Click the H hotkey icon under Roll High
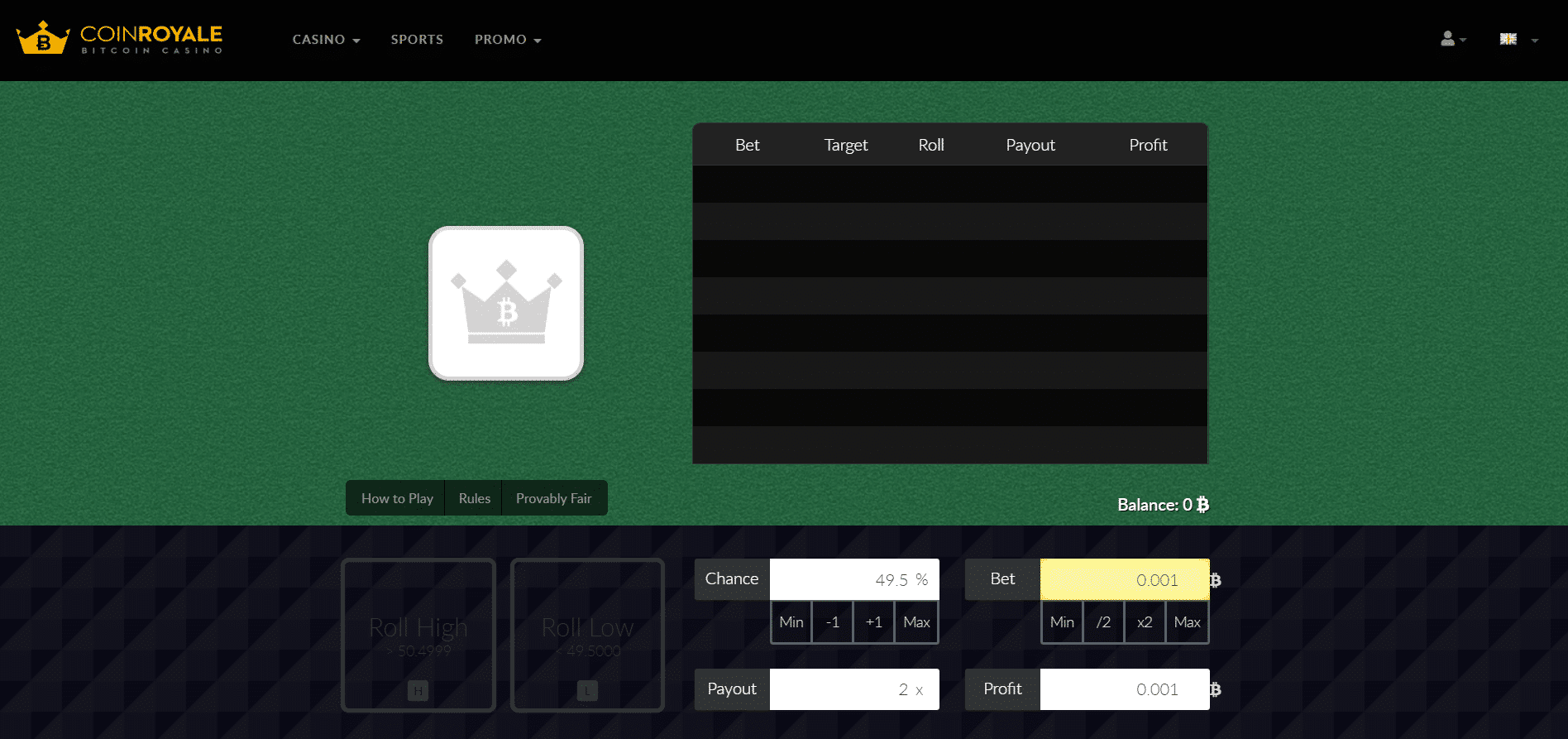Viewport: 1568px width, 739px height. pyautogui.click(x=418, y=690)
